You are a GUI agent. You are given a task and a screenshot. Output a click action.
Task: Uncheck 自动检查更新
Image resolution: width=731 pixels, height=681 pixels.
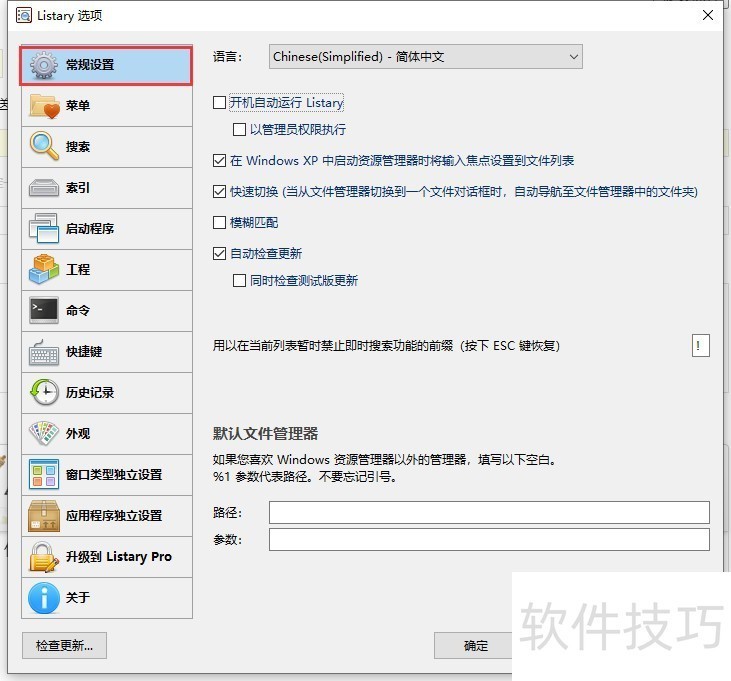pos(219,254)
